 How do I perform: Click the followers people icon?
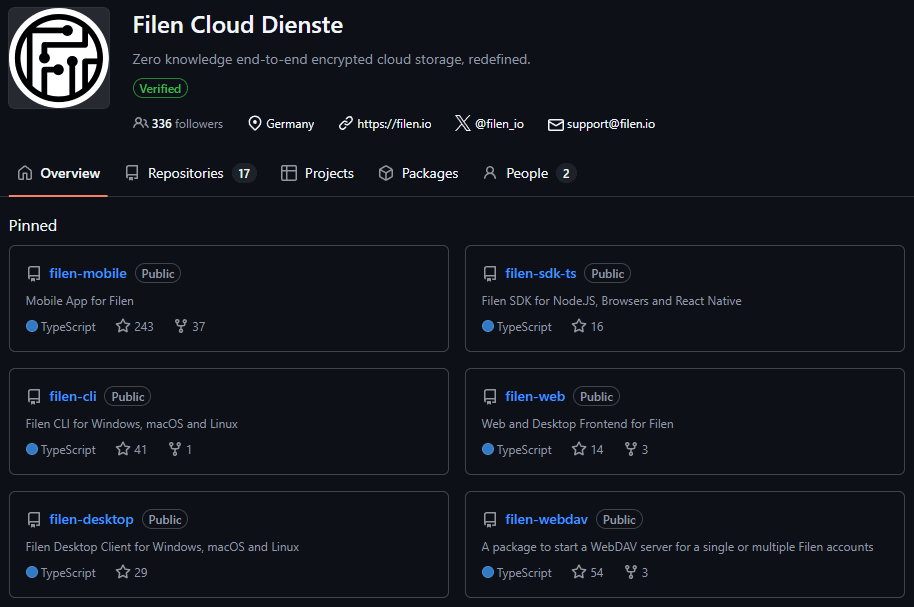click(x=140, y=124)
